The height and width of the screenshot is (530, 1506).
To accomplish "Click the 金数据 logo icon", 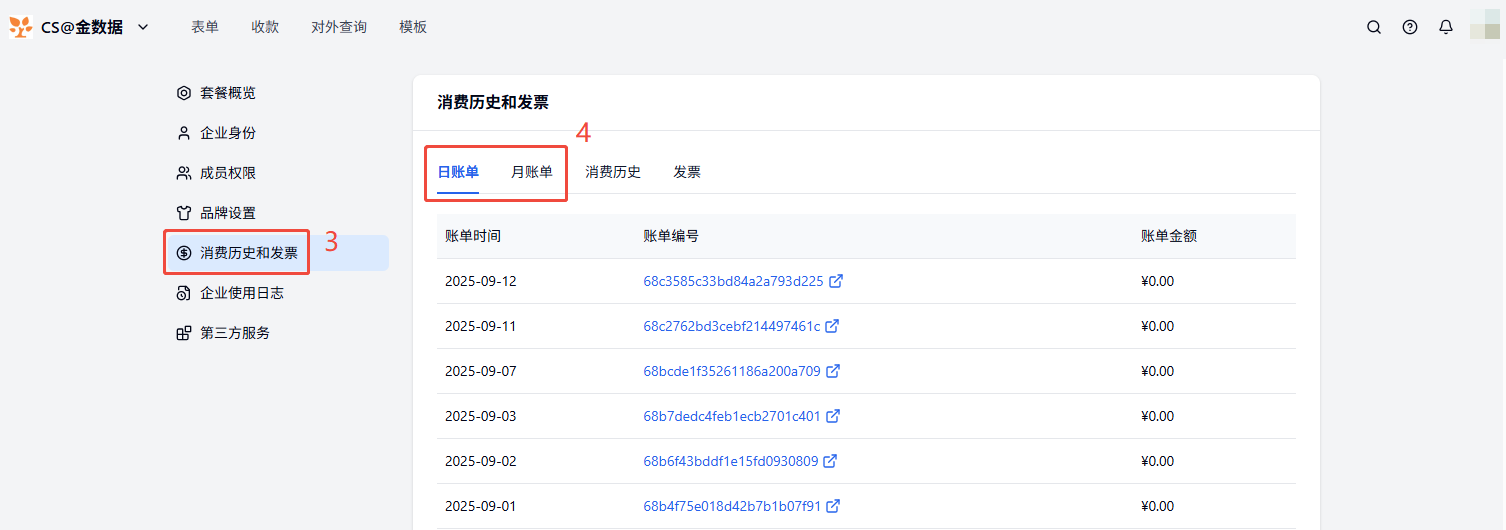I will pos(20,27).
